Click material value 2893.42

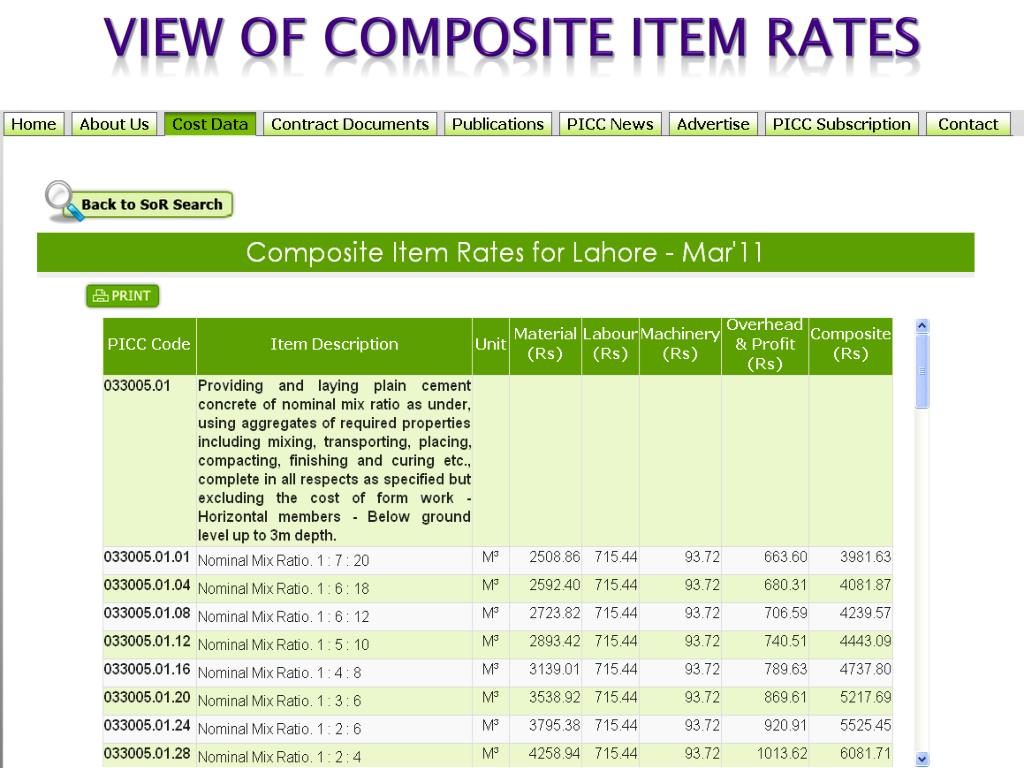coord(554,641)
